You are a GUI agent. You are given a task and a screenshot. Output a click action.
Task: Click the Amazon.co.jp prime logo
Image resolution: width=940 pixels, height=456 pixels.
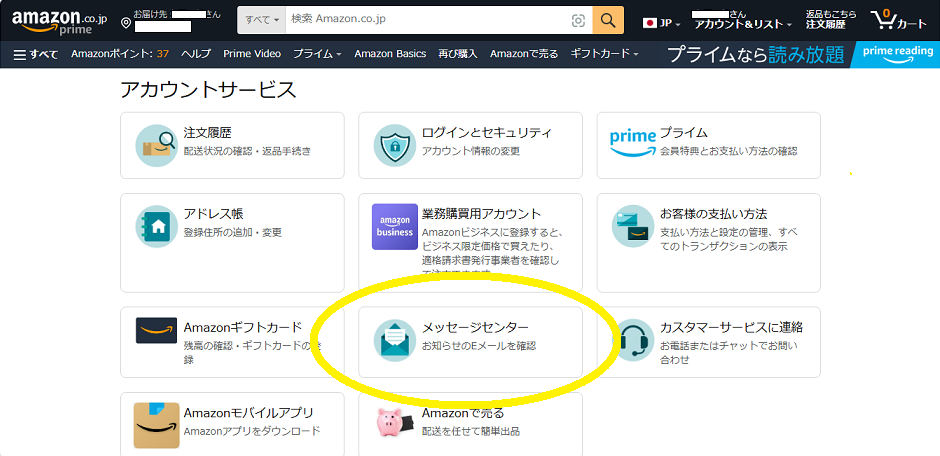[x=59, y=21]
